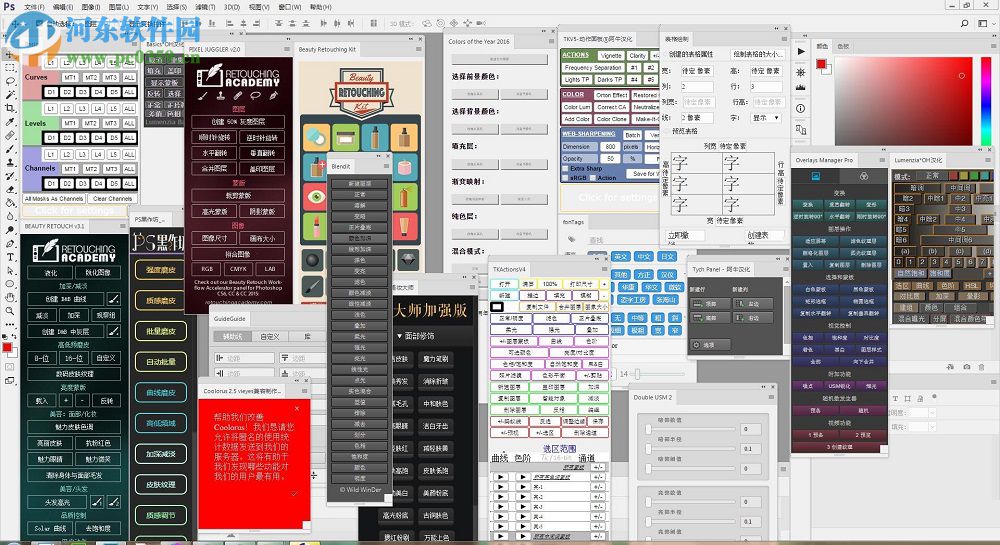The image size is (1000, 545).
Task: Click the lipstick icon in Beauty Retouching Kit
Action: click(316, 225)
